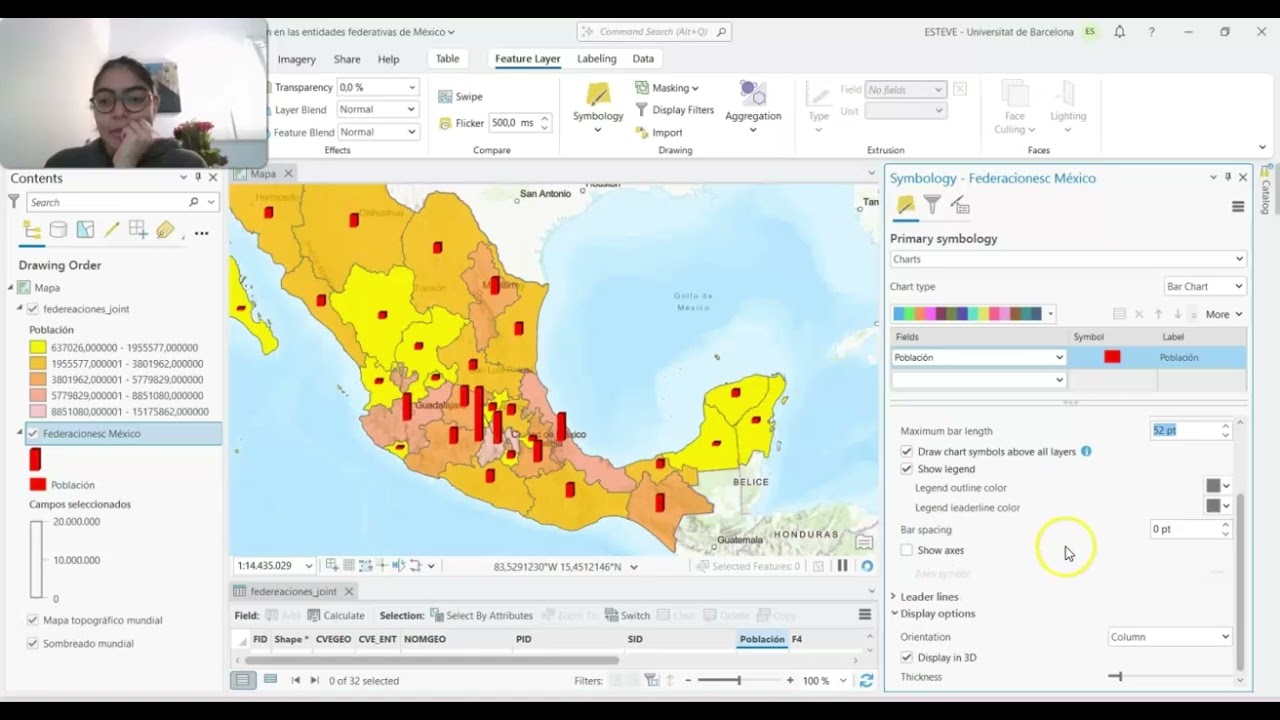Select the List By Editing pencil icon
The height and width of the screenshot is (720, 1280).
point(112,231)
